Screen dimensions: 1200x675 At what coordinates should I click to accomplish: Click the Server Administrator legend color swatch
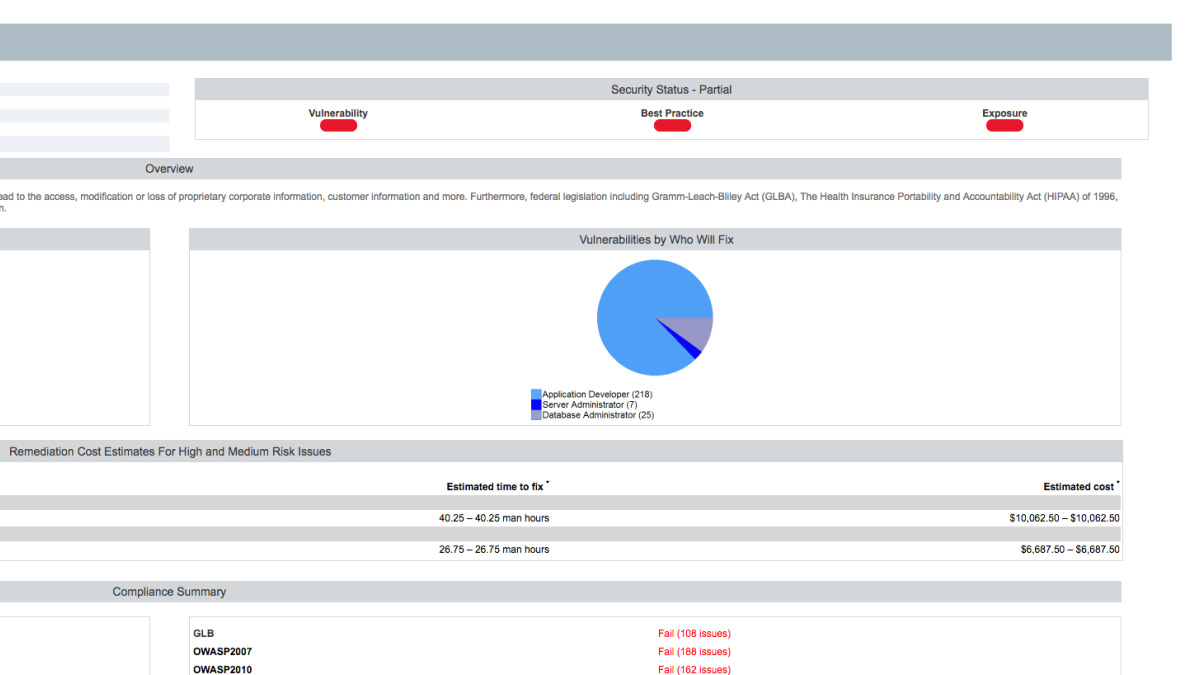click(x=536, y=405)
